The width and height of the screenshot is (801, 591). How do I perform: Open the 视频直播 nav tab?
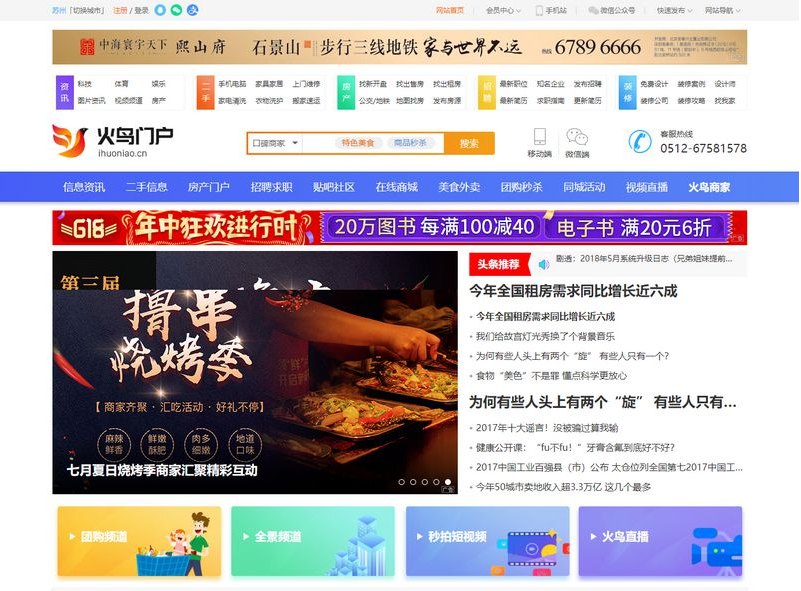[x=647, y=187]
